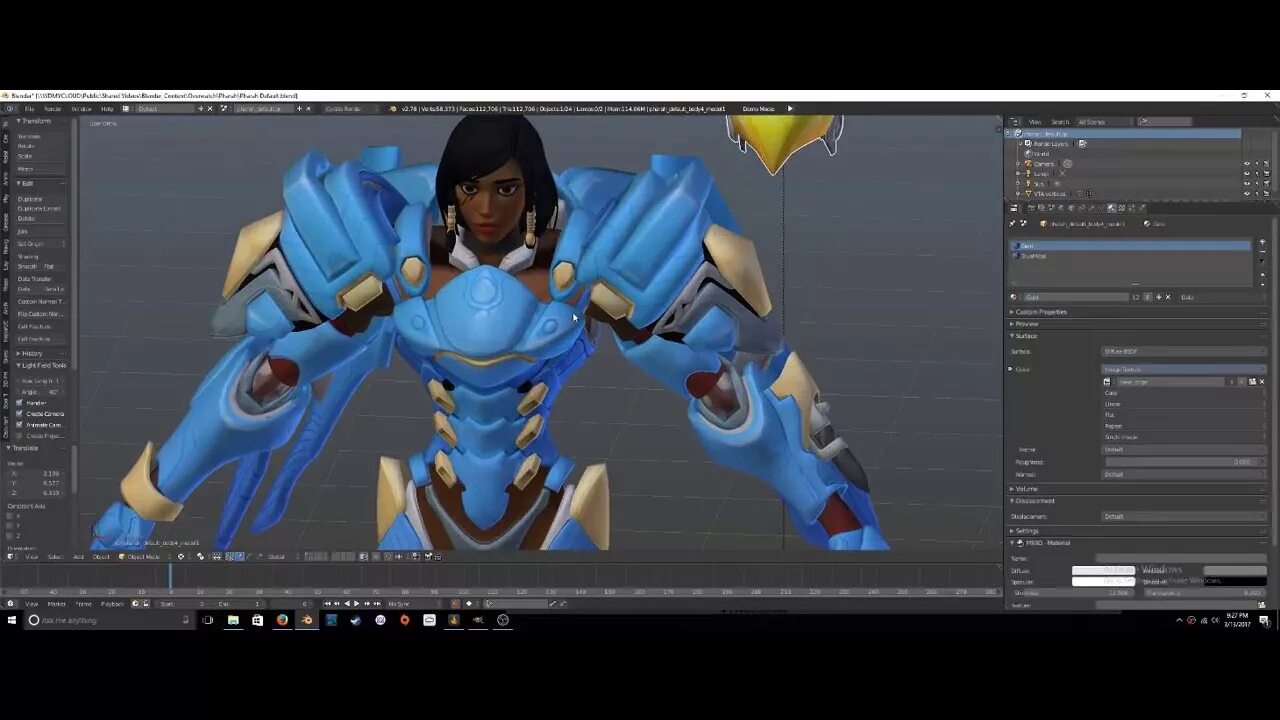Screen dimensions: 1280x720
Task: Click the timeline Start frame field
Action: click(x=183, y=604)
